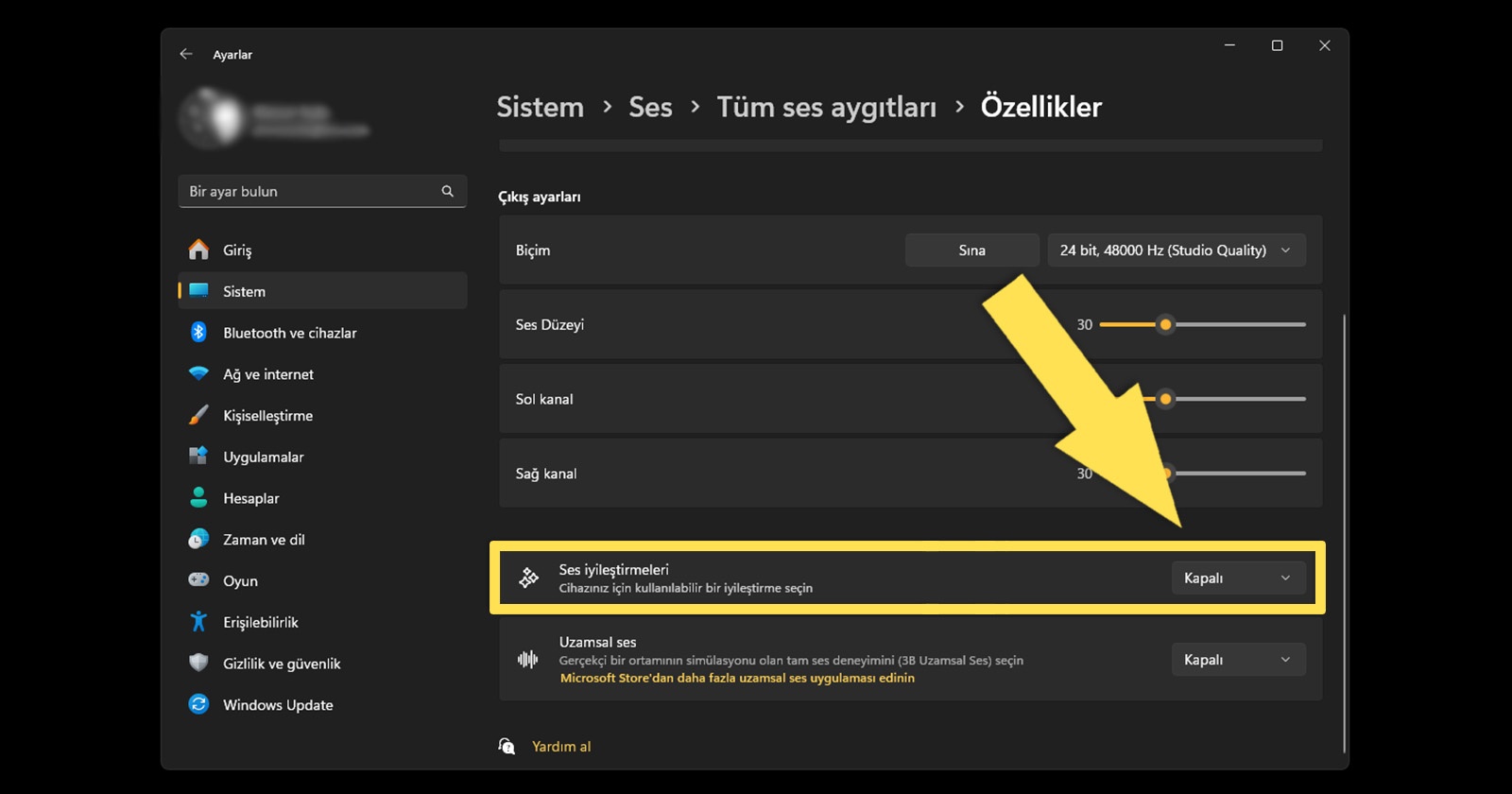Open Giriş home icon in sidebar
Screen dimensions: 1512x794
pos(198,250)
